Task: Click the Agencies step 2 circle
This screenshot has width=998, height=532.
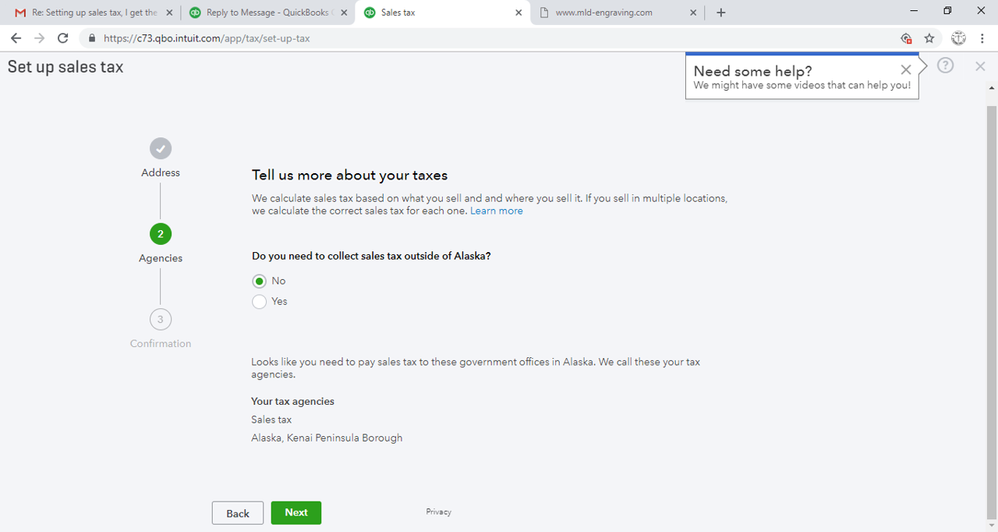Action: pyautogui.click(x=160, y=234)
